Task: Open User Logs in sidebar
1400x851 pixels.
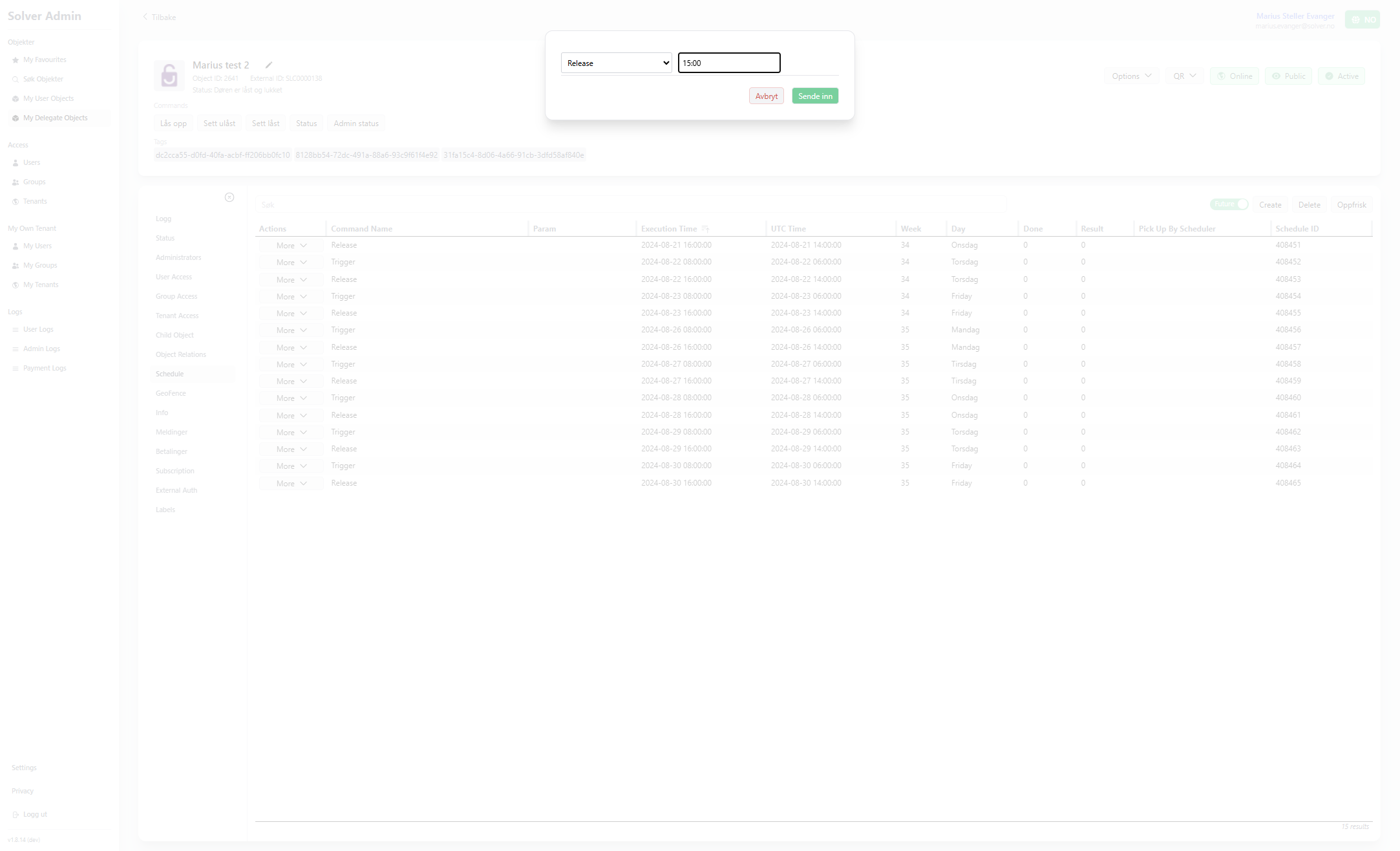Action: (x=38, y=329)
